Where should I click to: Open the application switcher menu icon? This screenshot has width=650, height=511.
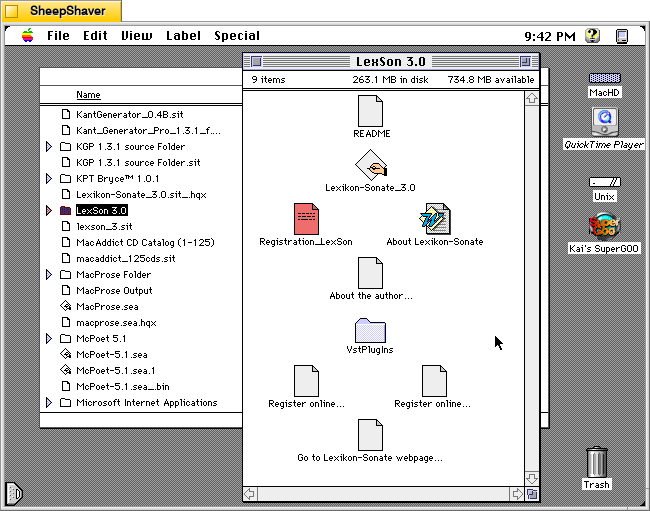622,36
